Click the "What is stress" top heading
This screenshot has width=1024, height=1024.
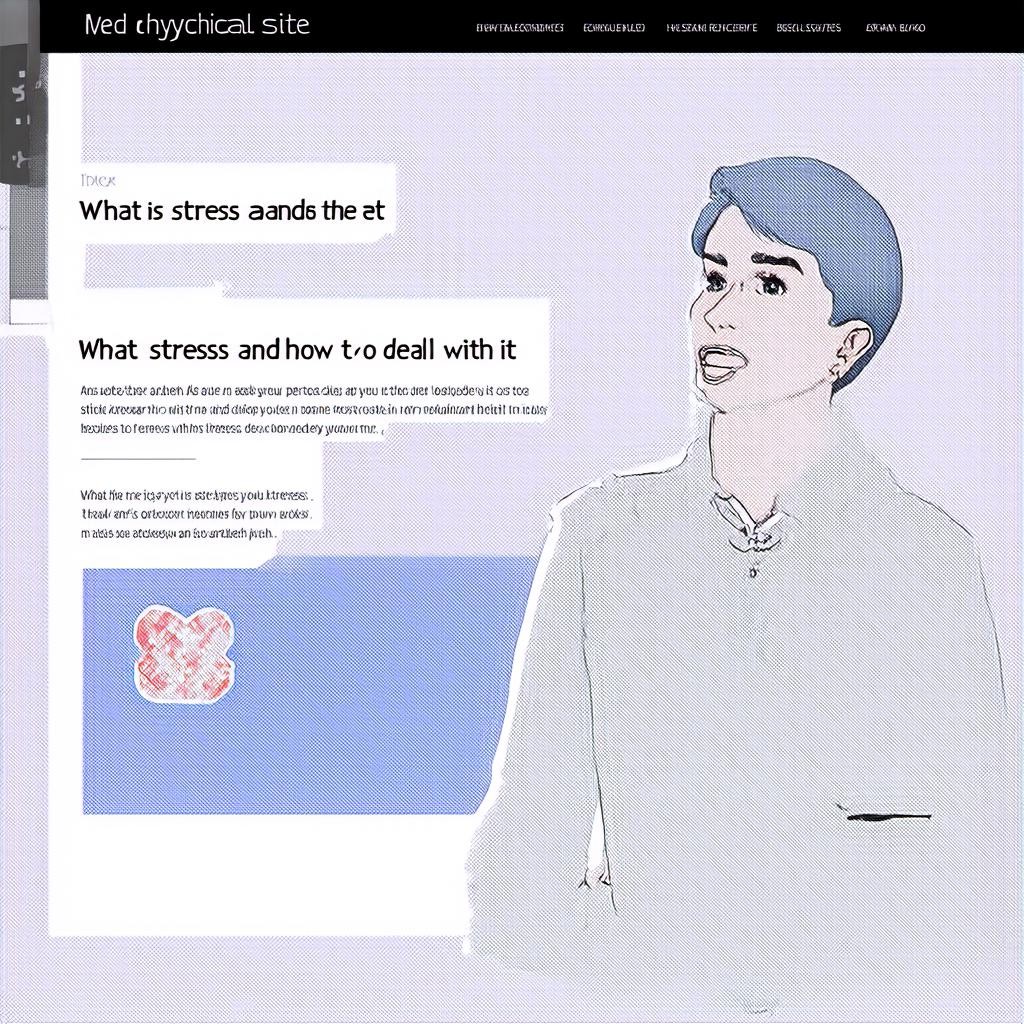click(232, 211)
